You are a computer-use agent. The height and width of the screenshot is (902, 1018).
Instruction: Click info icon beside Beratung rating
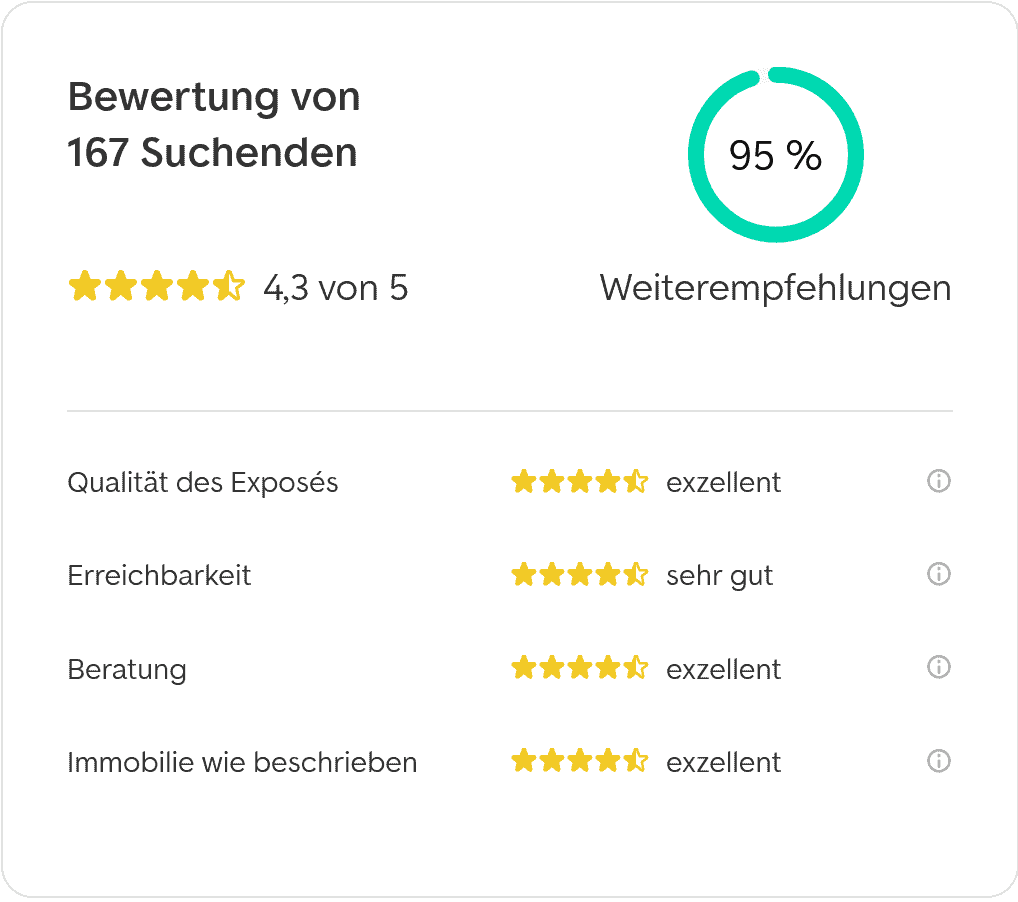tap(938, 667)
